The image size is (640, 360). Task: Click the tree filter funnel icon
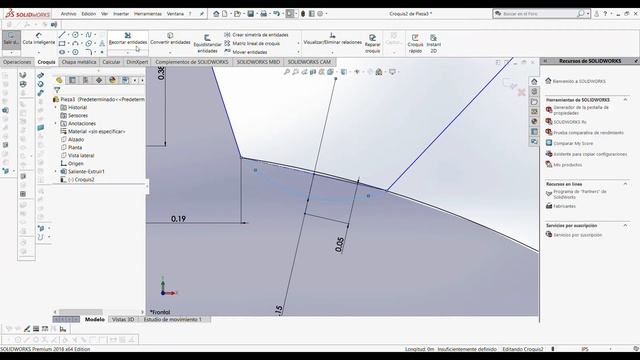[x=57, y=90]
